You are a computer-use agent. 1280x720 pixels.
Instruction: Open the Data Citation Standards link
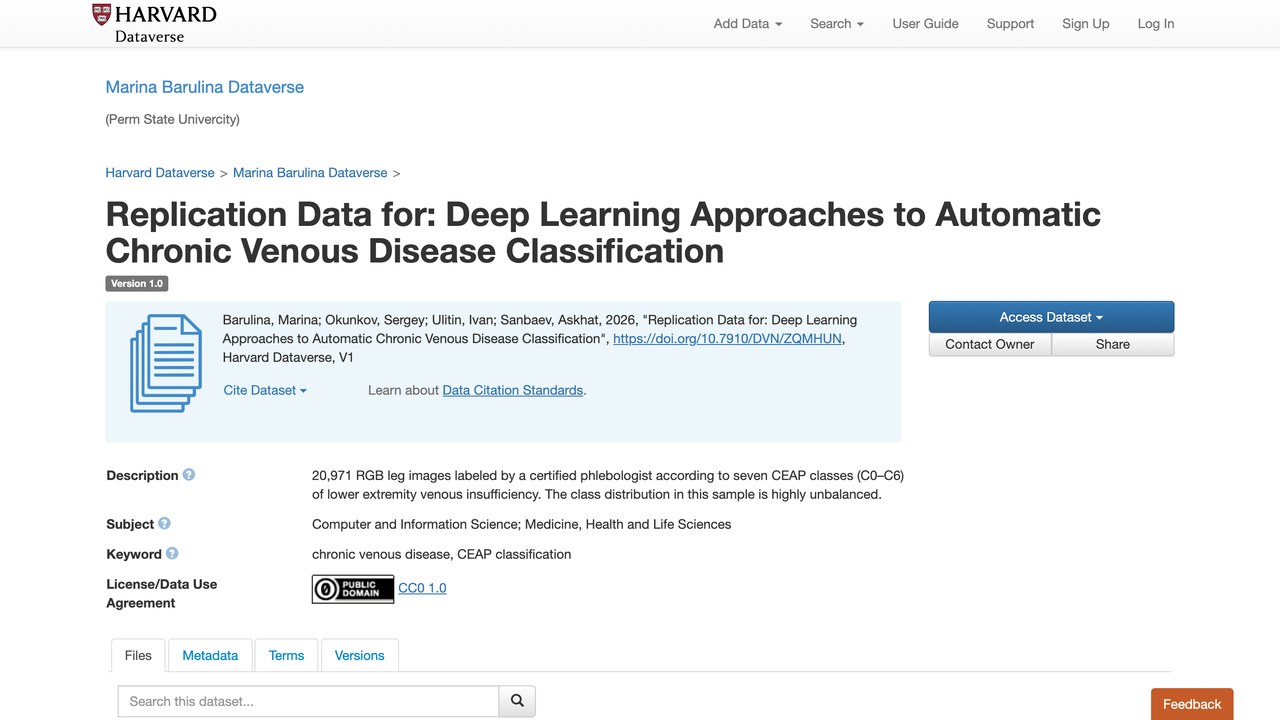(x=513, y=390)
